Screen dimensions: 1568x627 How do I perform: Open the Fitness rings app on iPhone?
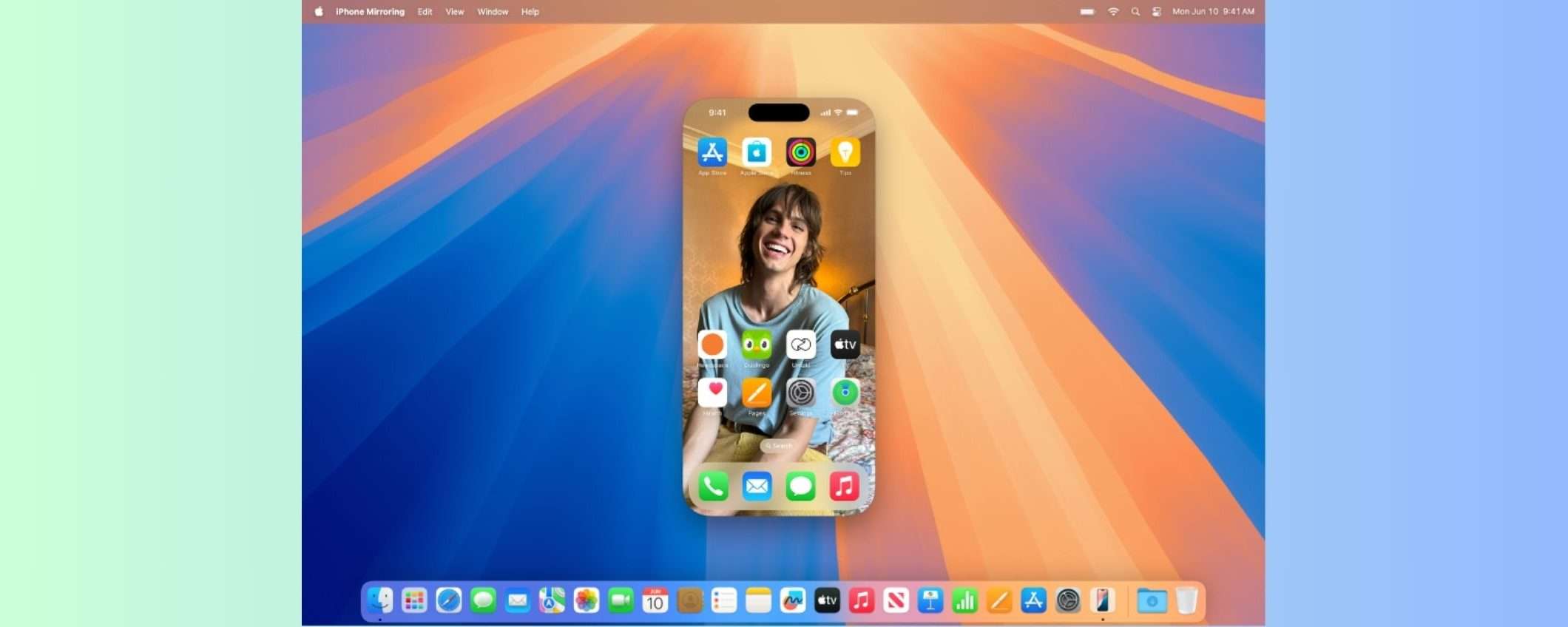tap(801, 152)
